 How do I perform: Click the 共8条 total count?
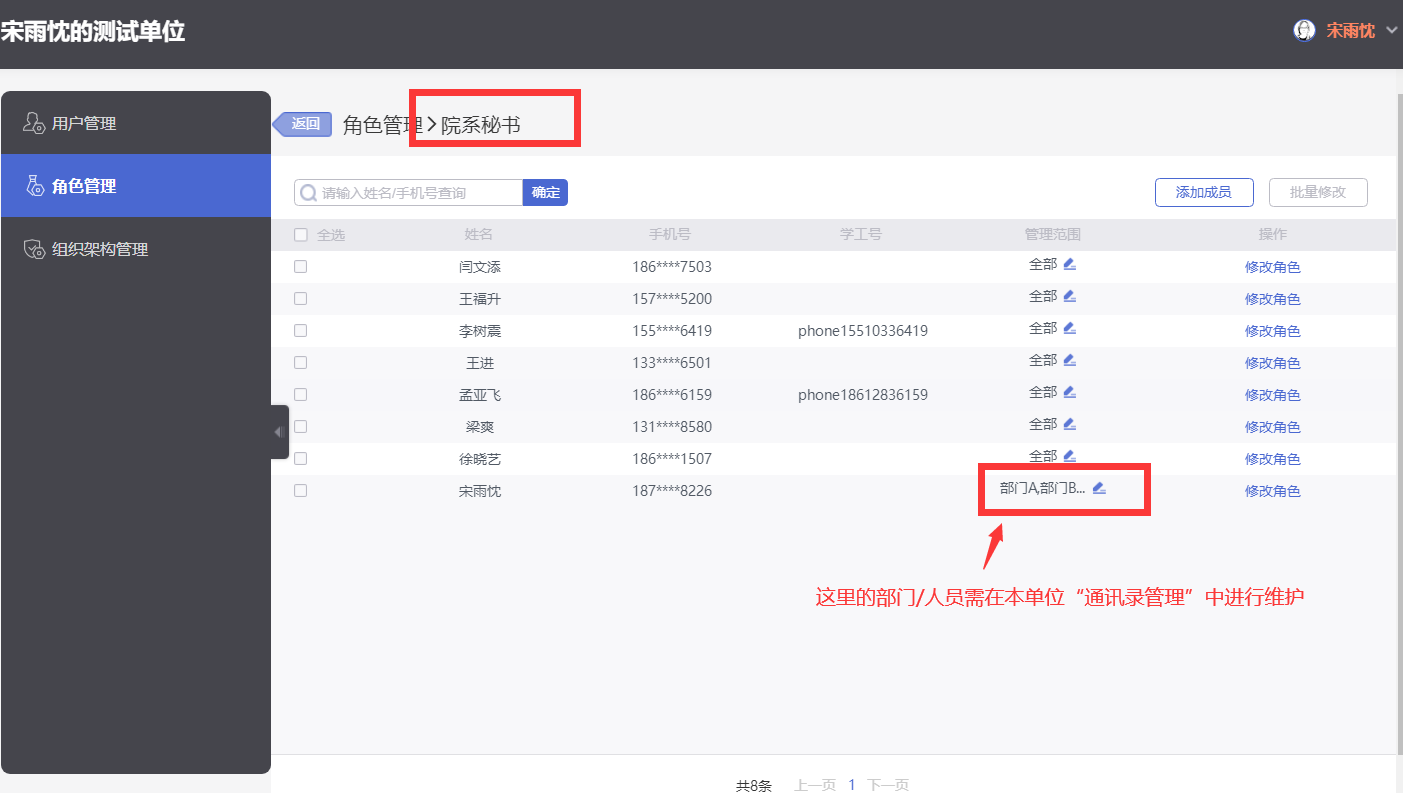click(754, 785)
